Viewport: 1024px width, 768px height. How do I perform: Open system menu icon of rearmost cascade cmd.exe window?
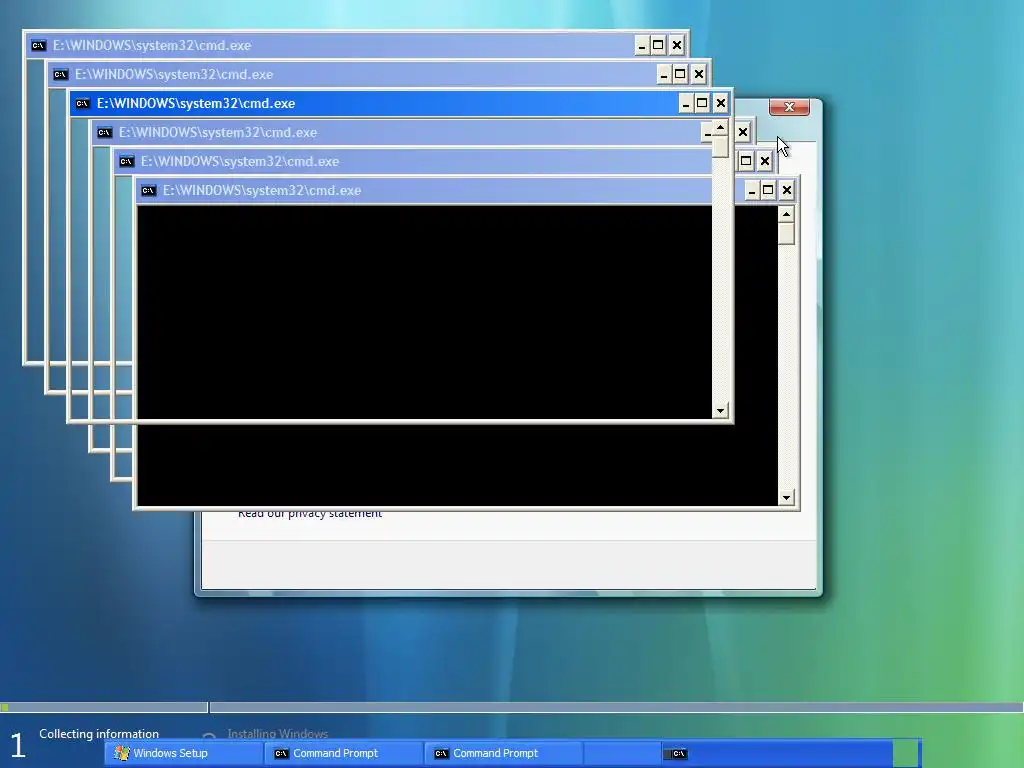(39, 45)
